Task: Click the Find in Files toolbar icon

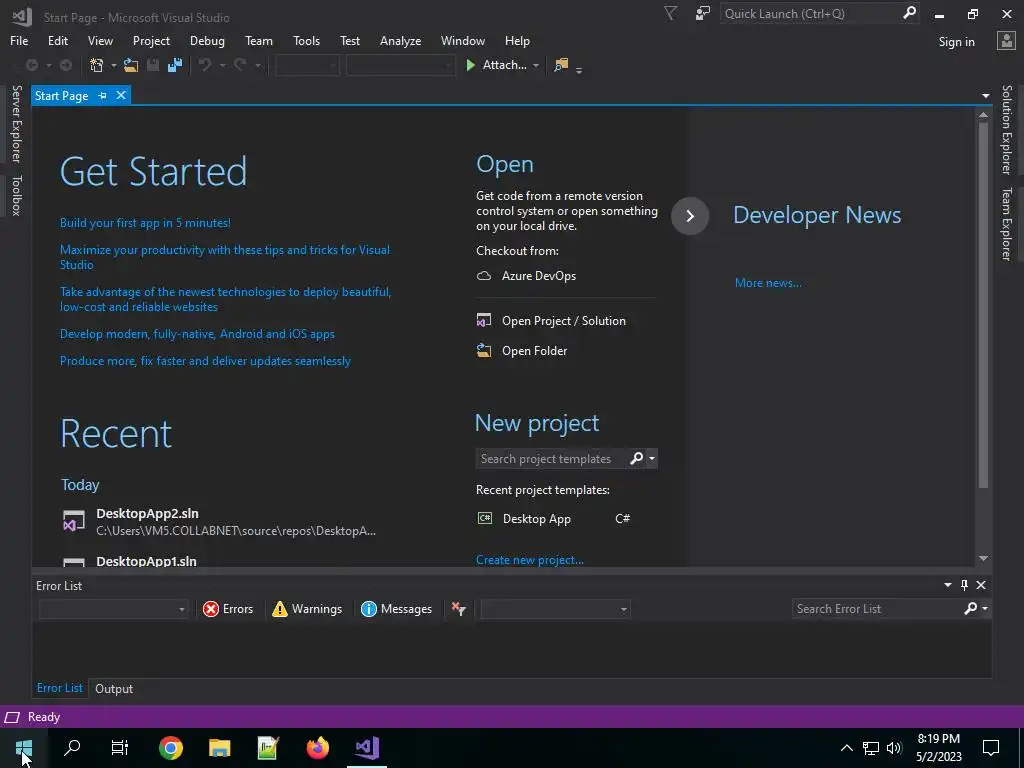Action: coord(561,65)
